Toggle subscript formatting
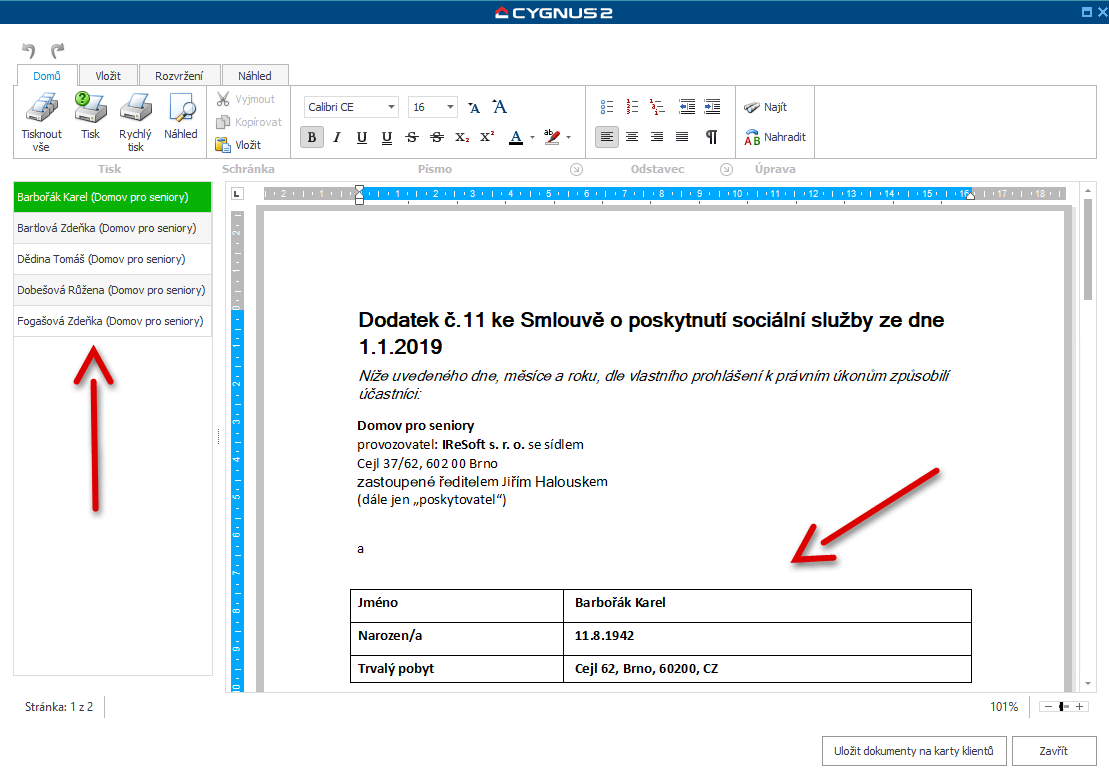Viewport: 1109px width, 776px height. coord(462,137)
